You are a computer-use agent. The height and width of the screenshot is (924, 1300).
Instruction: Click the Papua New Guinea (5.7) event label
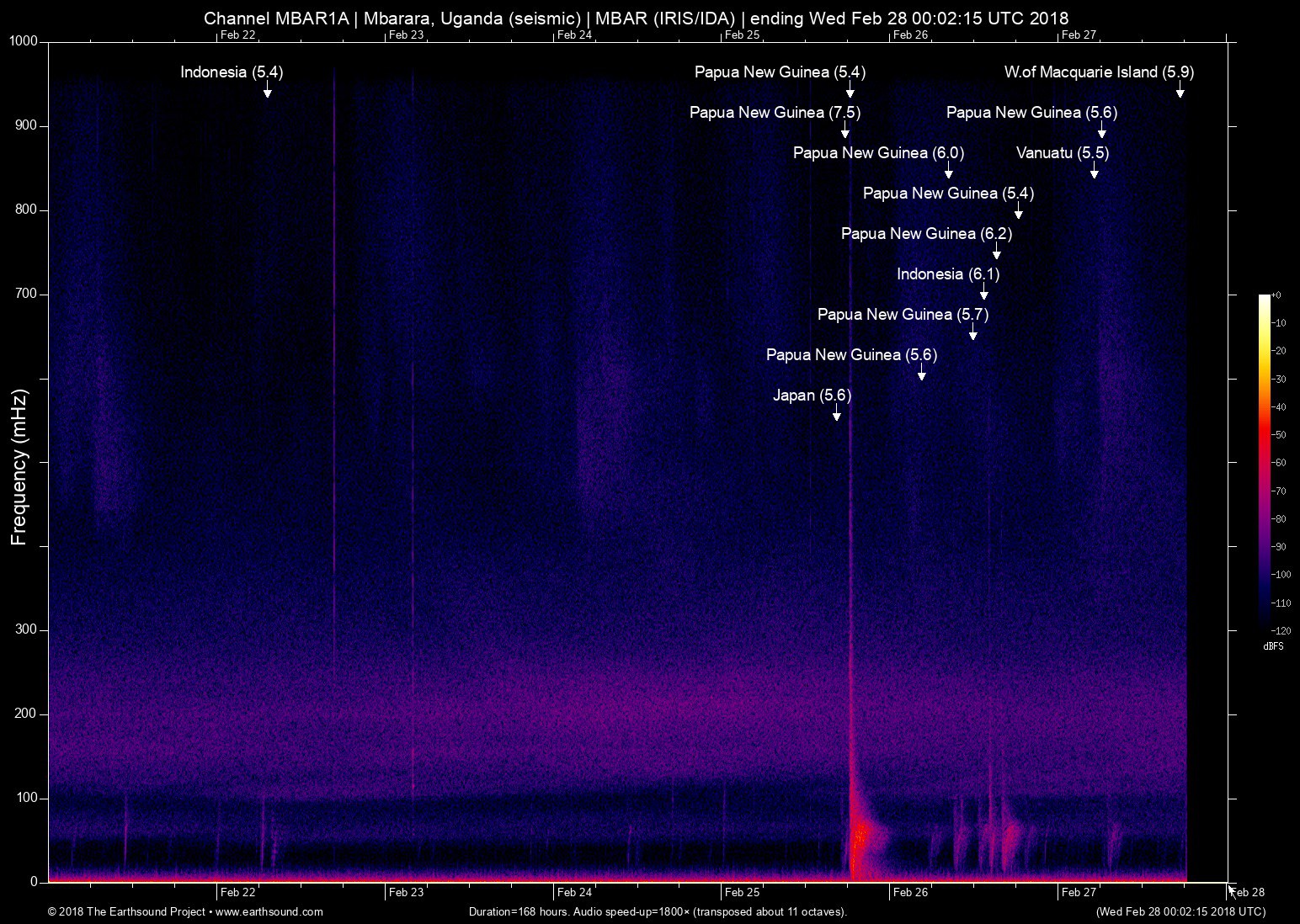[903, 315]
